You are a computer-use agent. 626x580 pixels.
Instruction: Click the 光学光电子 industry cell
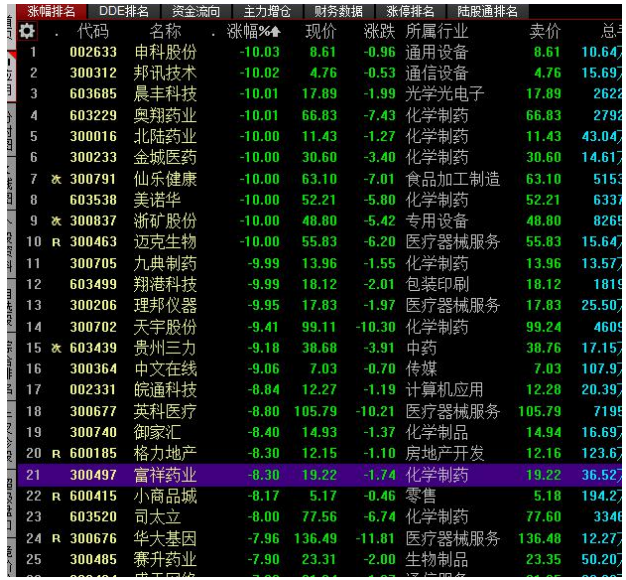445,94
